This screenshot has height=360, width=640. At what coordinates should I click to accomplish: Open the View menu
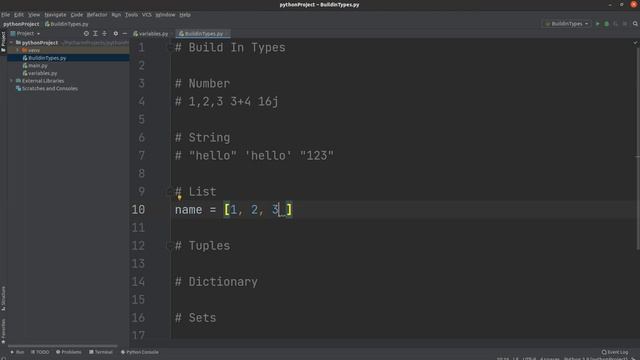click(x=34, y=15)
